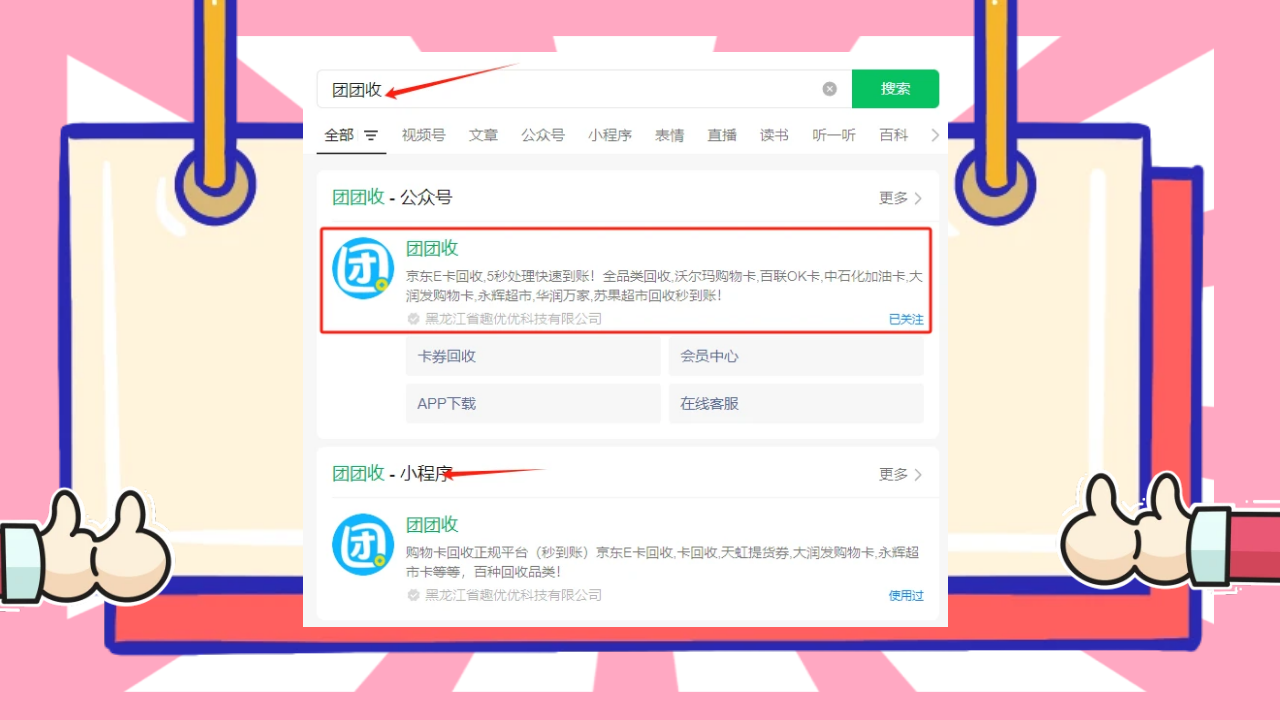Viewport: 1280px width, 720px height.
Task: Click the 公众号 description starting 京东E卡回收
Action: [x=664, y=286]
